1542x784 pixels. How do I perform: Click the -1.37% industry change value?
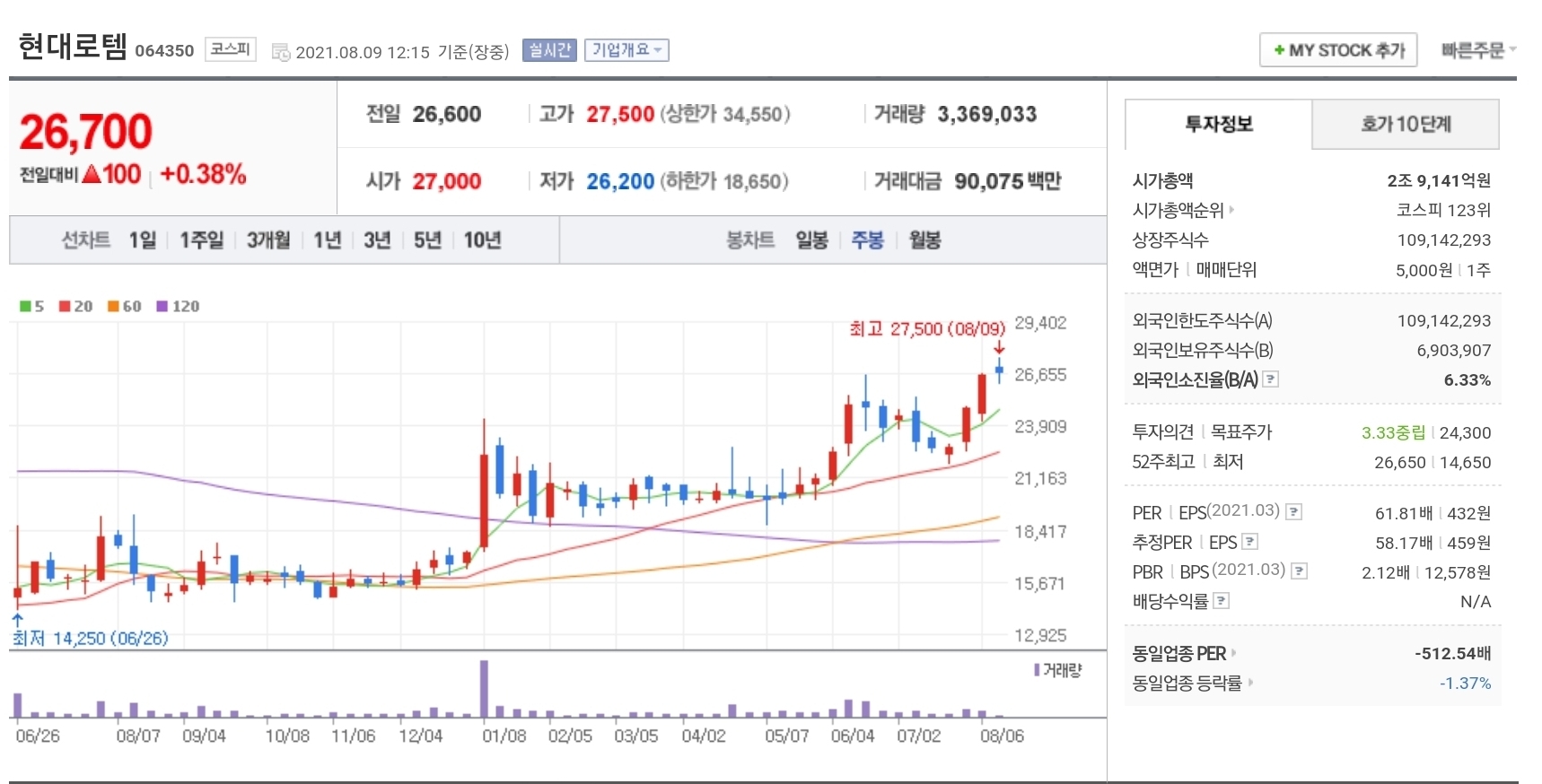[1465, 683]
